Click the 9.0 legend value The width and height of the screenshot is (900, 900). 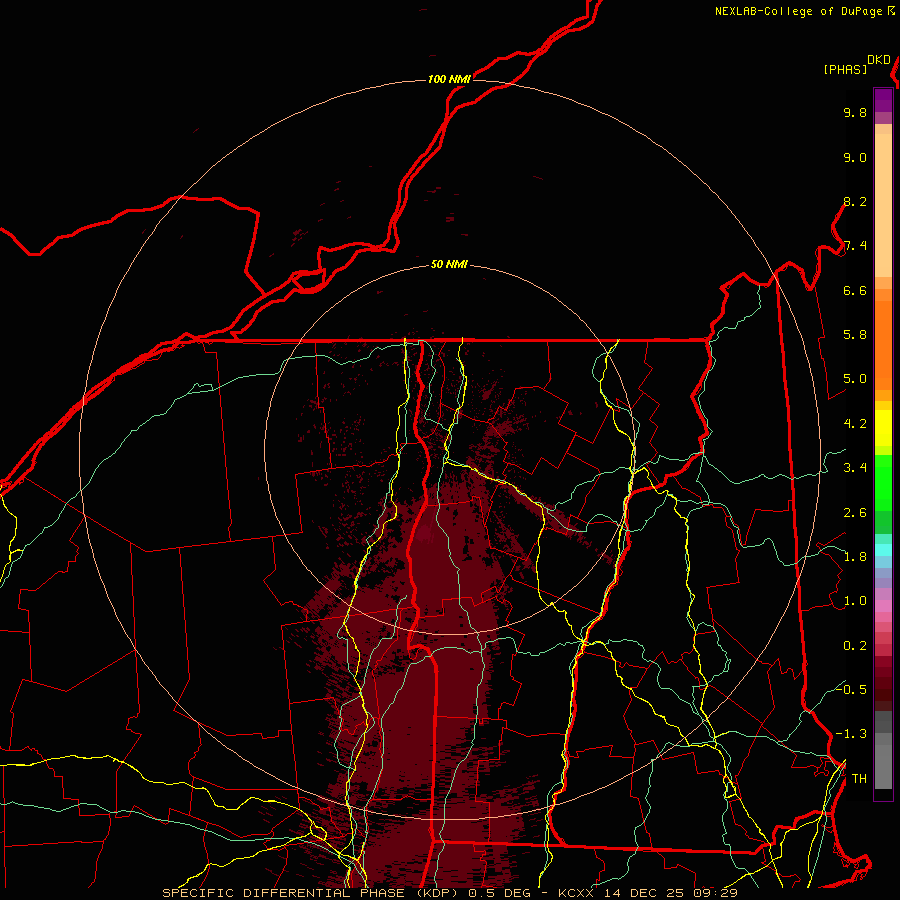855,157
